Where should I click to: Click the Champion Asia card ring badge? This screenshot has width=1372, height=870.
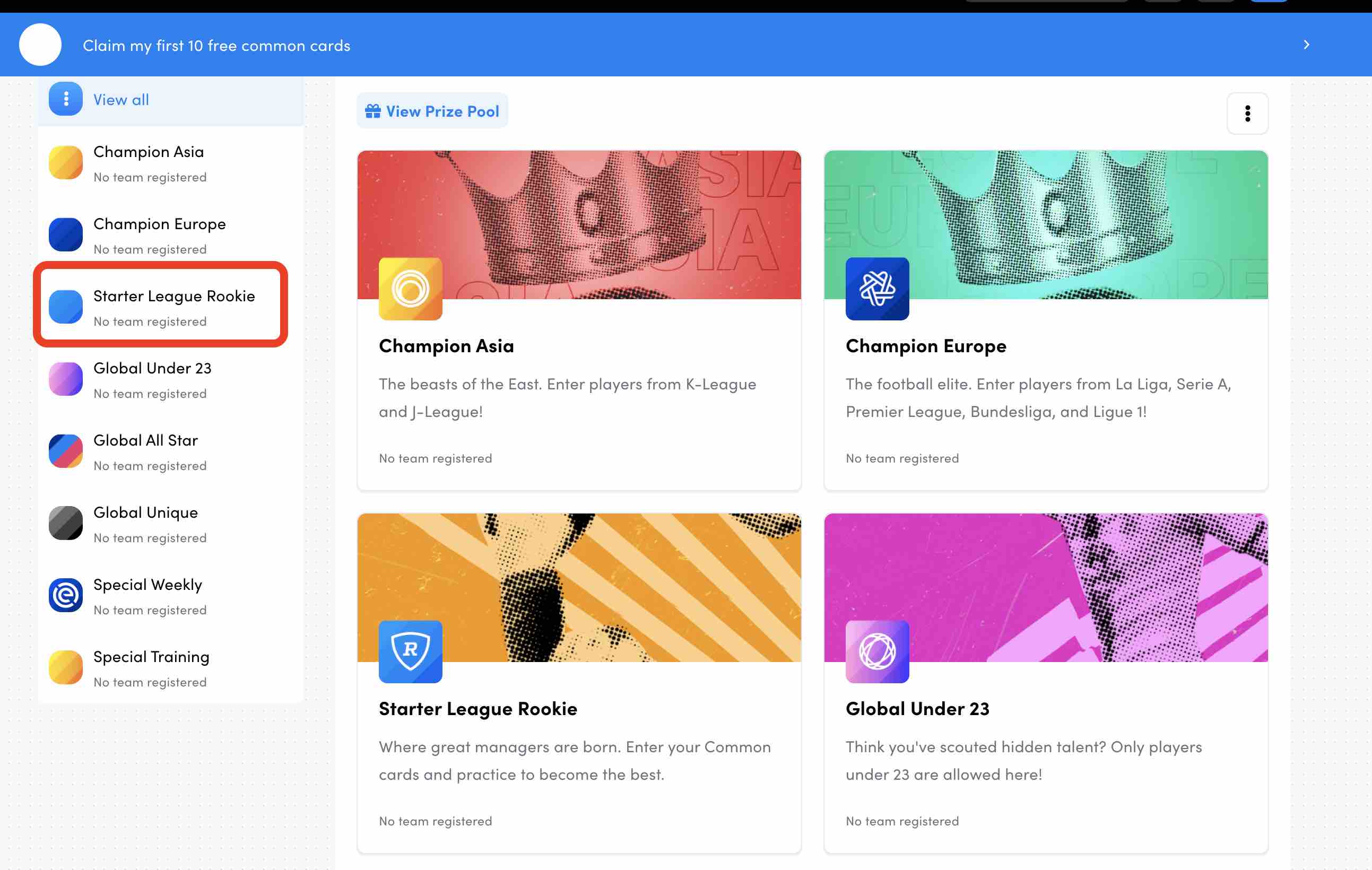[410, 289]
